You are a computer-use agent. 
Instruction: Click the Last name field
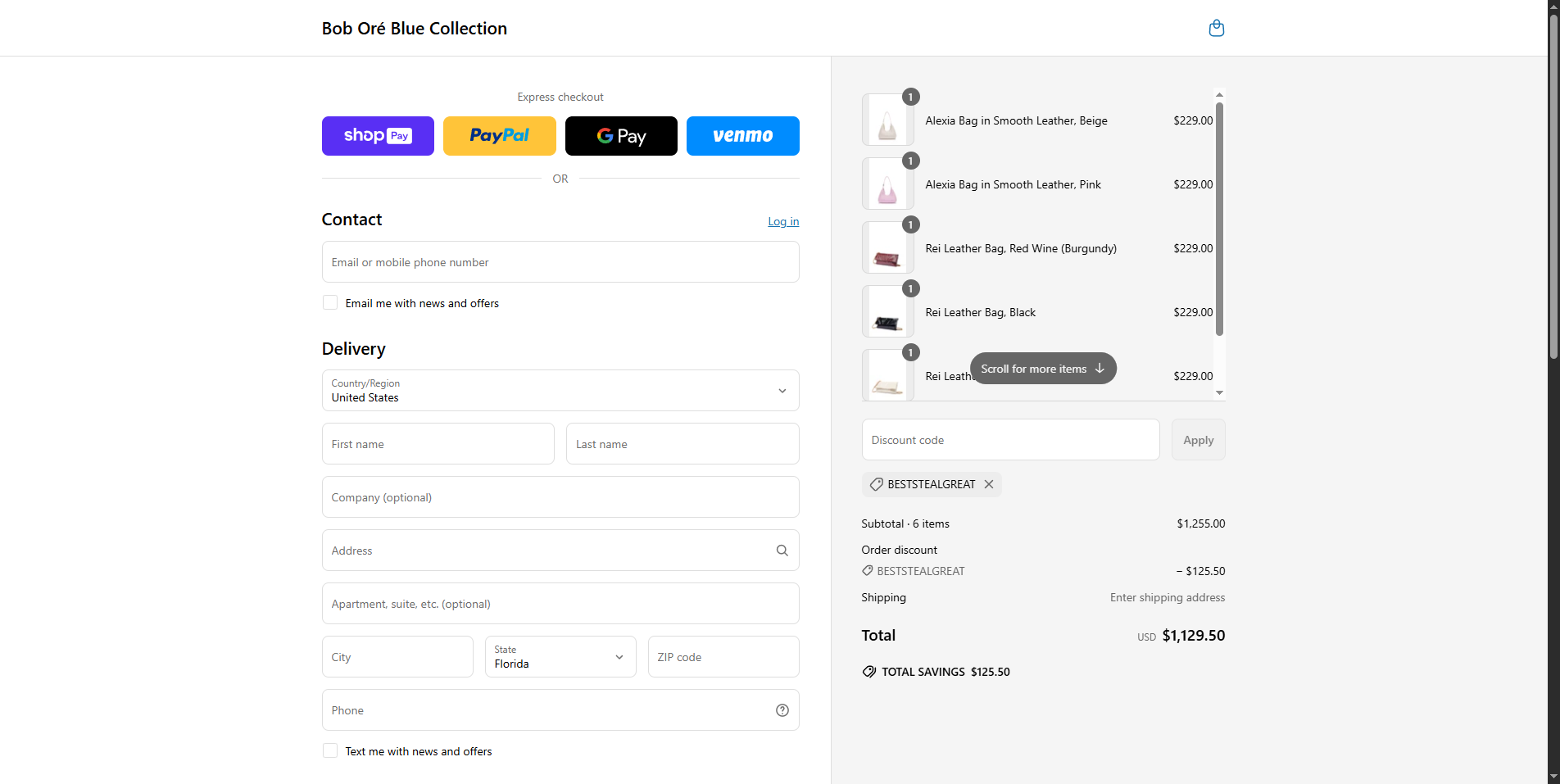682,444
